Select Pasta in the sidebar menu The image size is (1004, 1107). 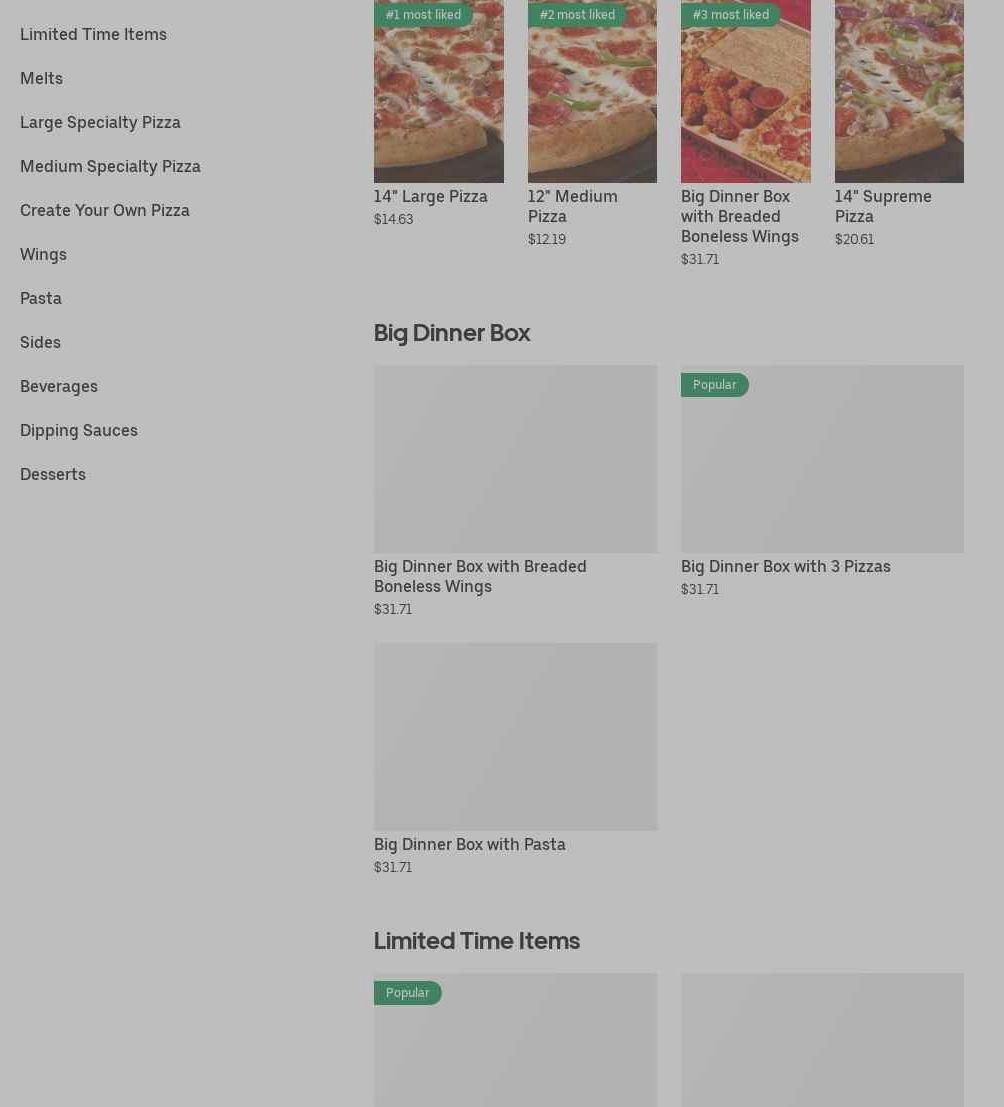click(41, 298)
